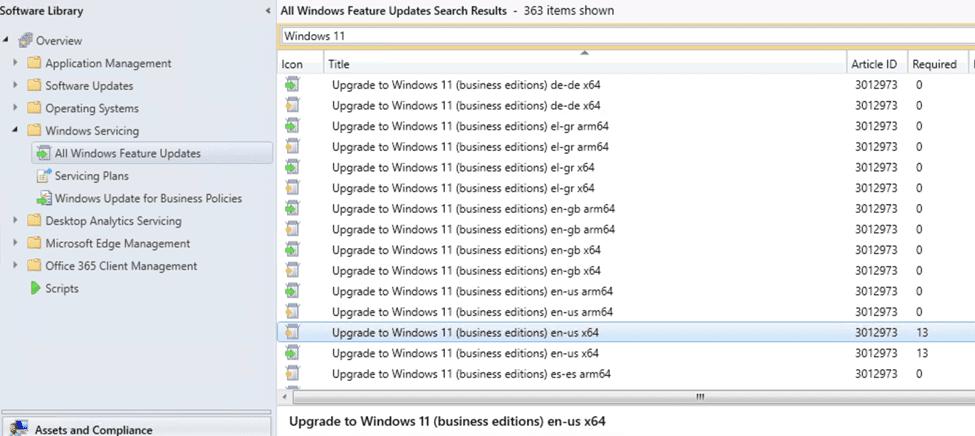Click the Windows Update for Business Policies icon
The image size is (975, 436).
coord(44,198)
